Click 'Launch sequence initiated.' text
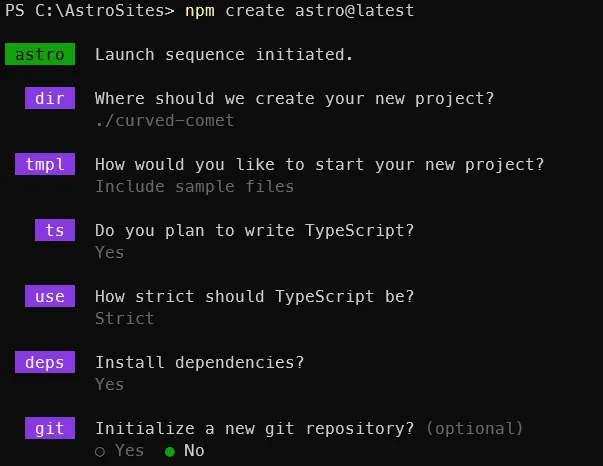This screenshot has height=466, width=603. point(224,55)
